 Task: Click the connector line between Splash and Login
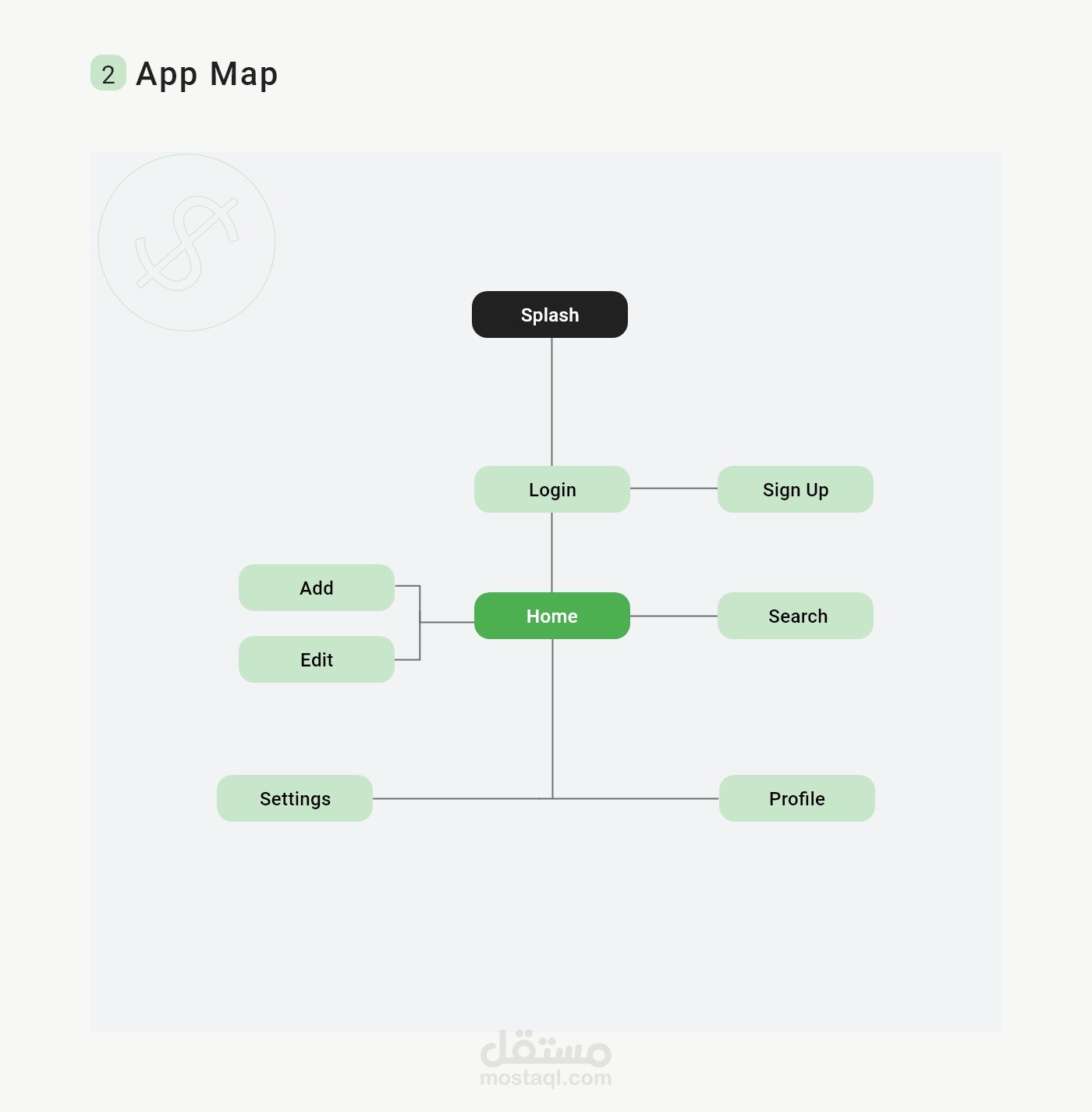point(552,402)
